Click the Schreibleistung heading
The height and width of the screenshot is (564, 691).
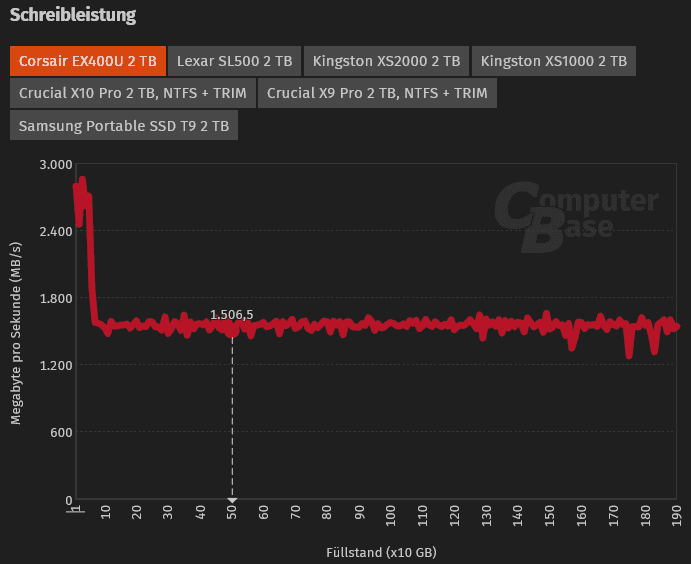tap(73, 15)
